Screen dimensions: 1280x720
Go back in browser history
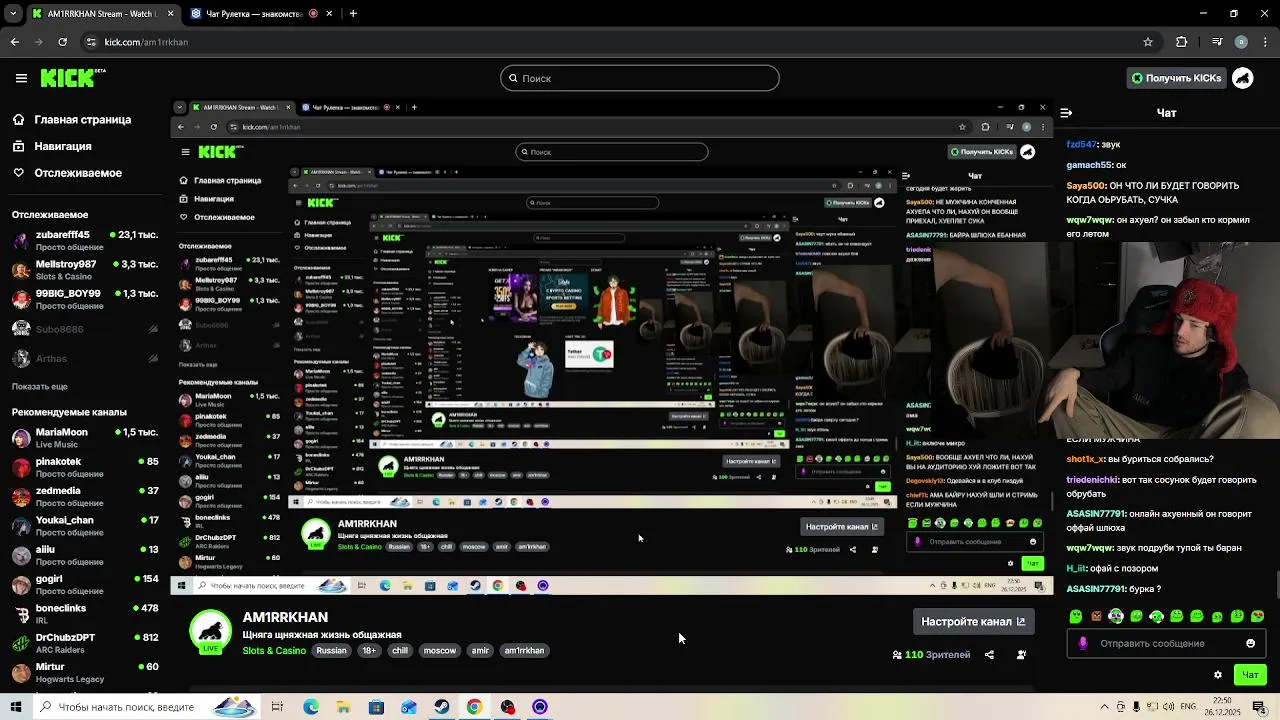[x=14, y=42]
